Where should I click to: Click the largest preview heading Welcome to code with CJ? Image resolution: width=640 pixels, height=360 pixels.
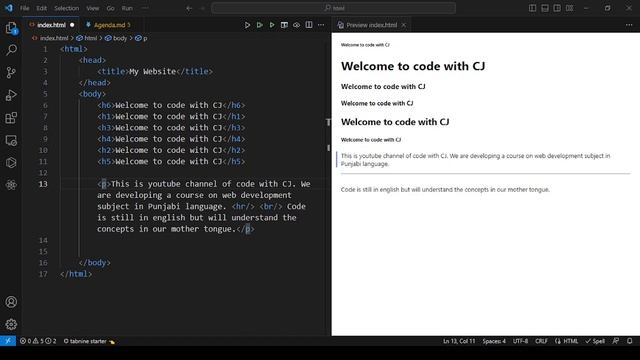[x=413, y=66]
